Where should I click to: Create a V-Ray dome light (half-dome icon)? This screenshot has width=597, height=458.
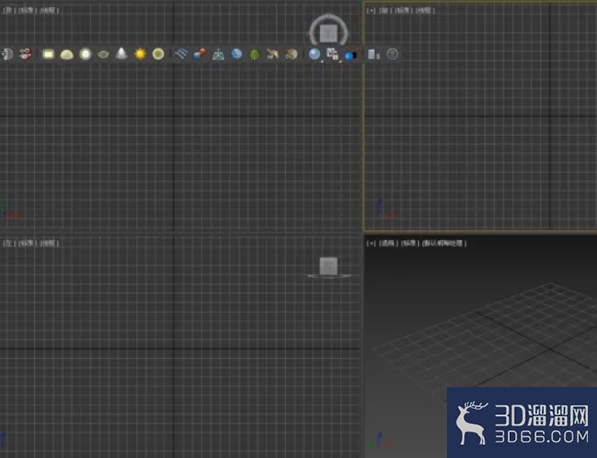67,55
